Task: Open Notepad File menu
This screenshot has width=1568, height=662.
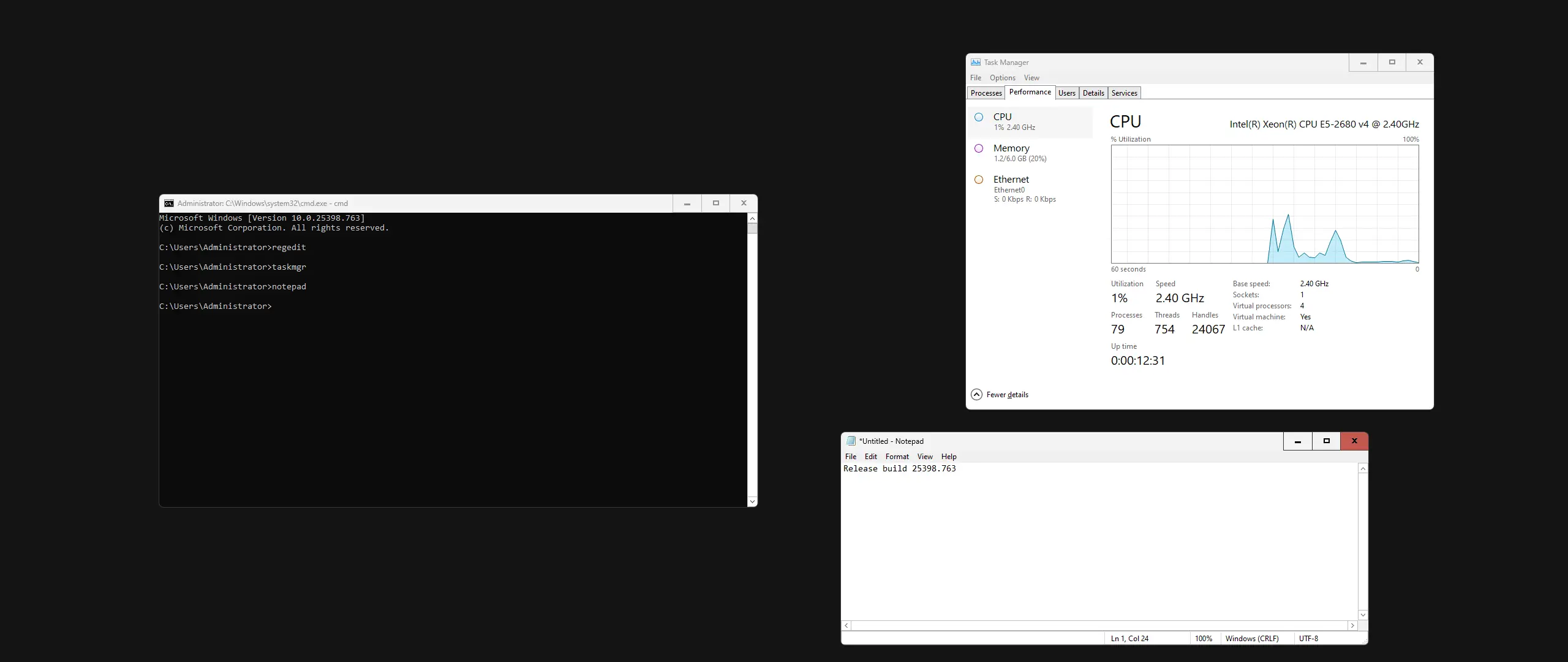Action: 851,457
